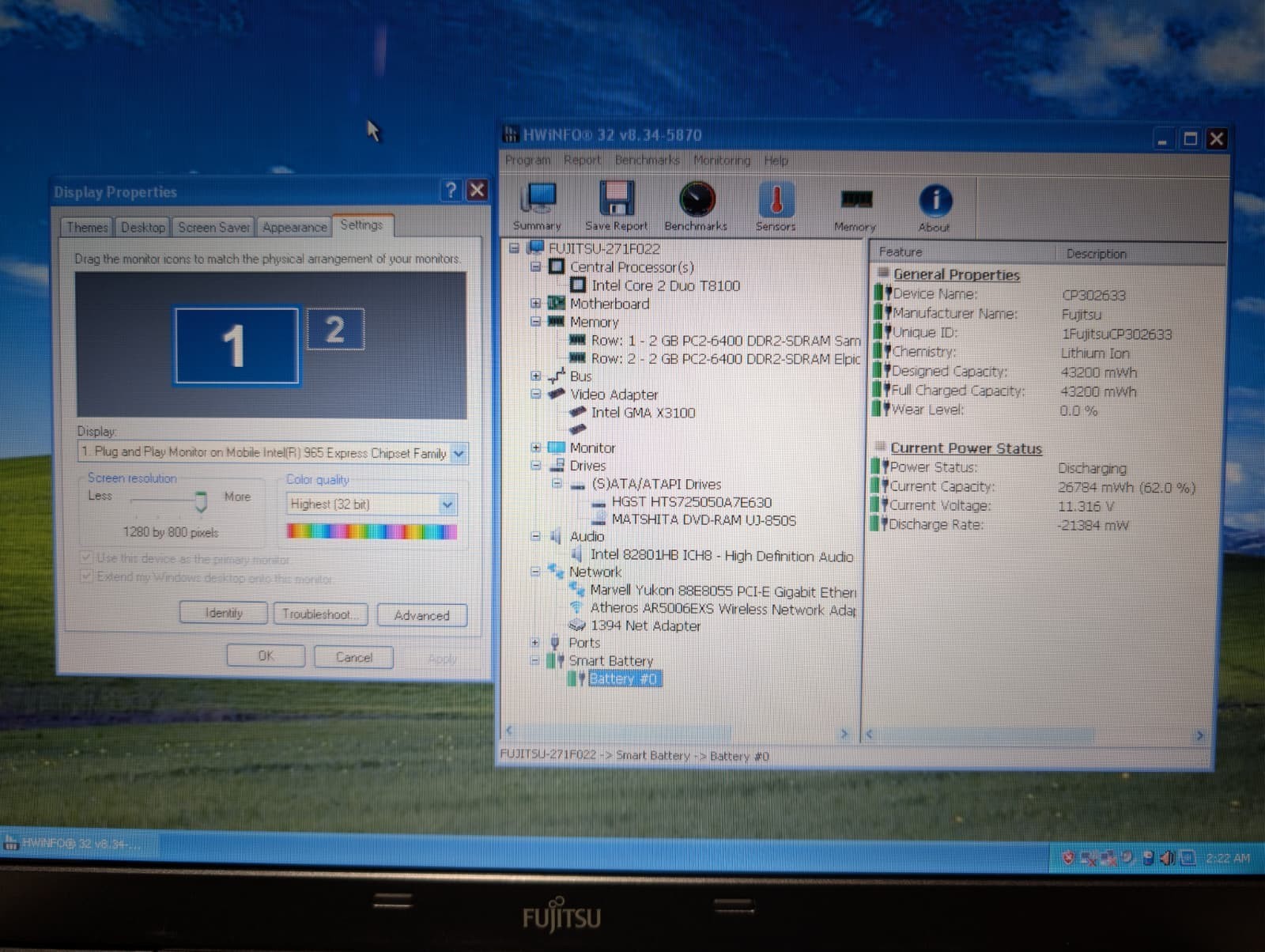Open the Monitoring menu
Image resolution: width=1265 pixels, height=952 pixels.
(x=721, y=161)
